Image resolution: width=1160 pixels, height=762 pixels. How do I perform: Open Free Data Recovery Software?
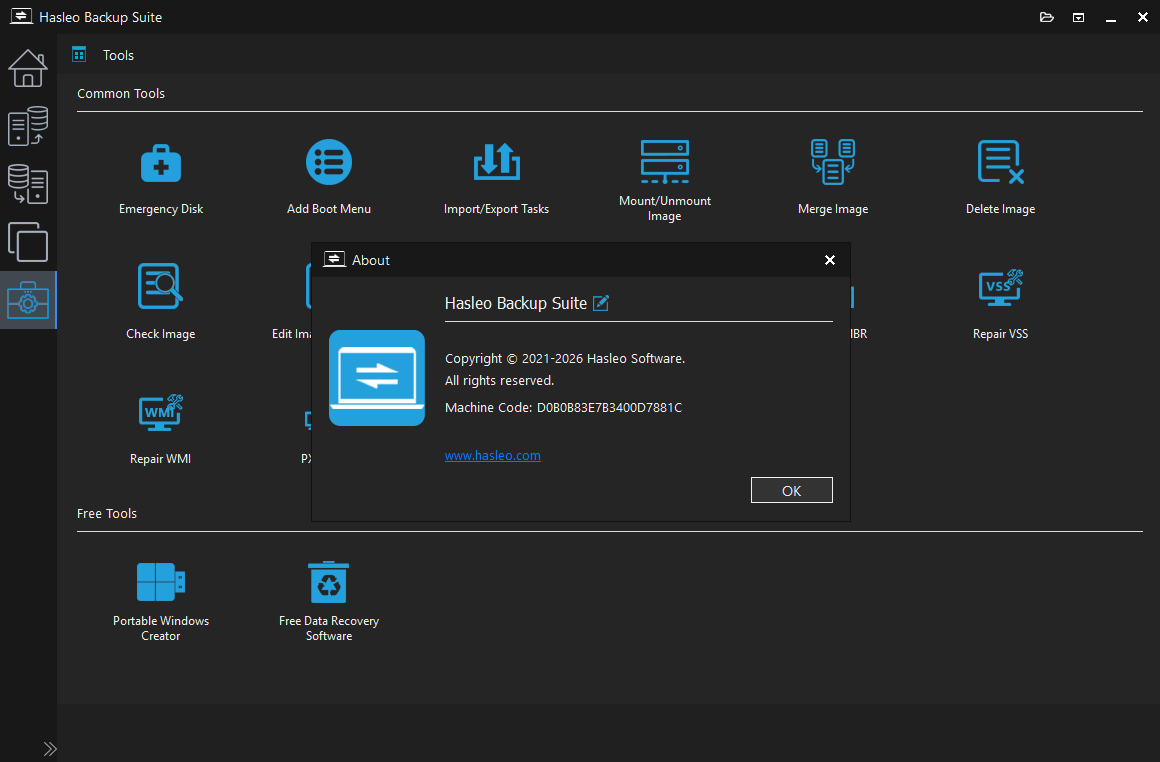coord(328,601)
